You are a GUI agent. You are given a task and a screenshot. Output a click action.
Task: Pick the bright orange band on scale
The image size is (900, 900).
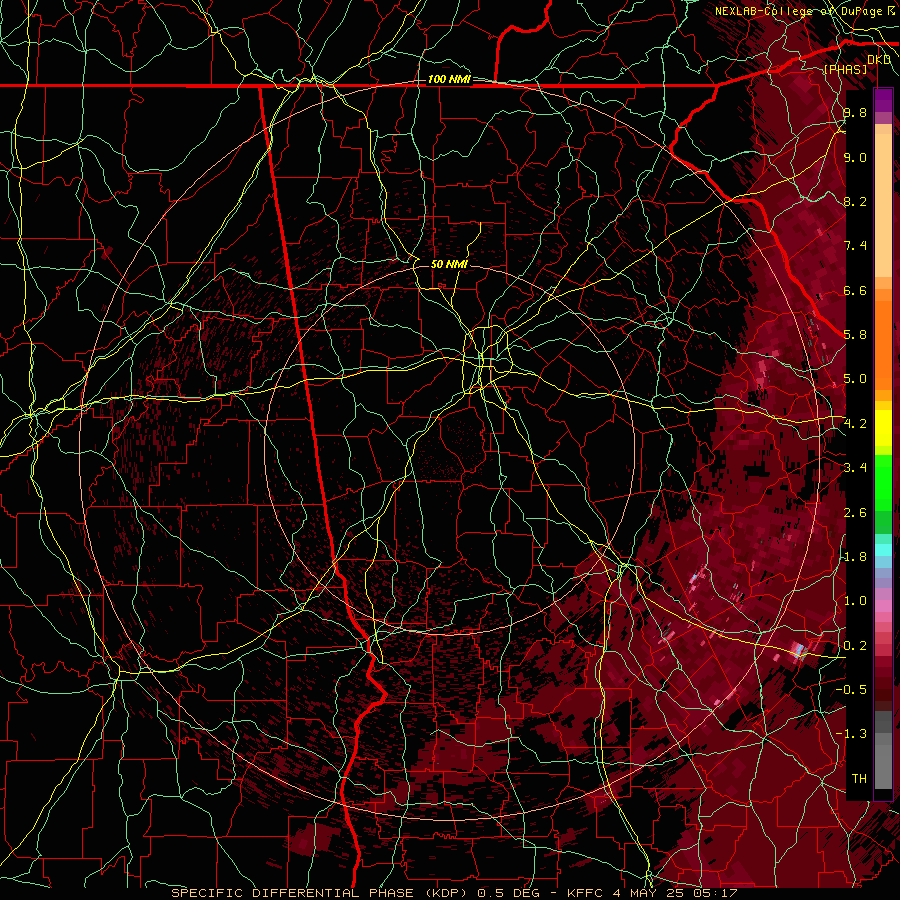[883, 344]
